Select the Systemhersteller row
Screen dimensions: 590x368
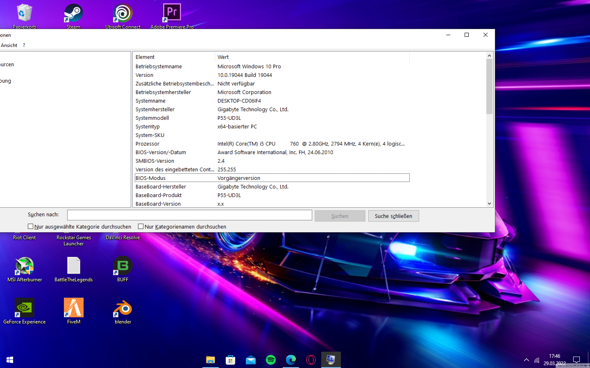[272, 109]
